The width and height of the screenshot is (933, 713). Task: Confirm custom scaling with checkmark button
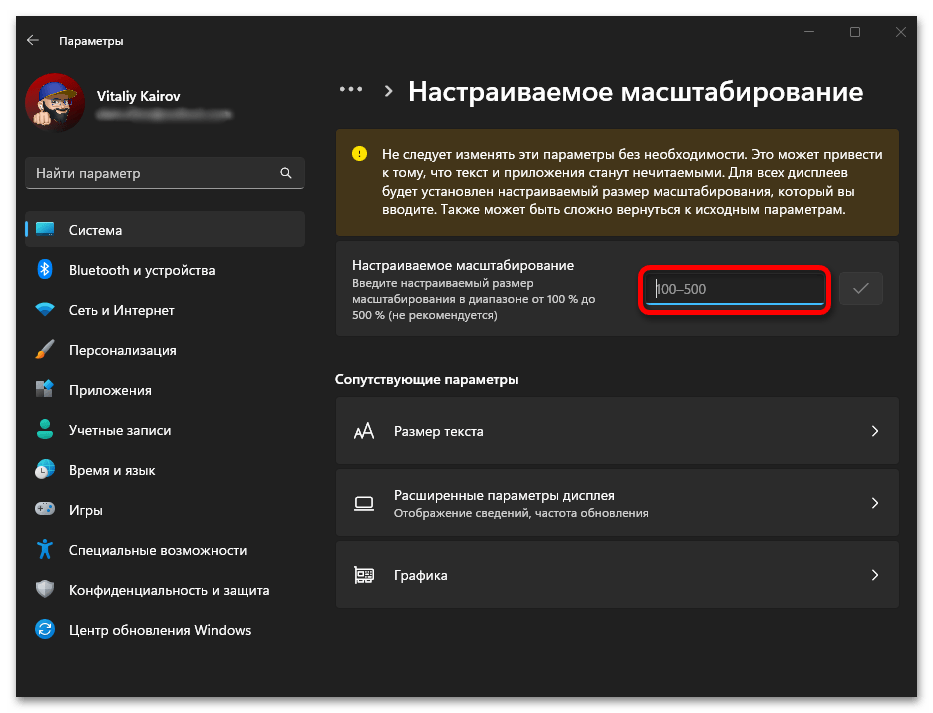pyautogui.click(x=860, y=289)
